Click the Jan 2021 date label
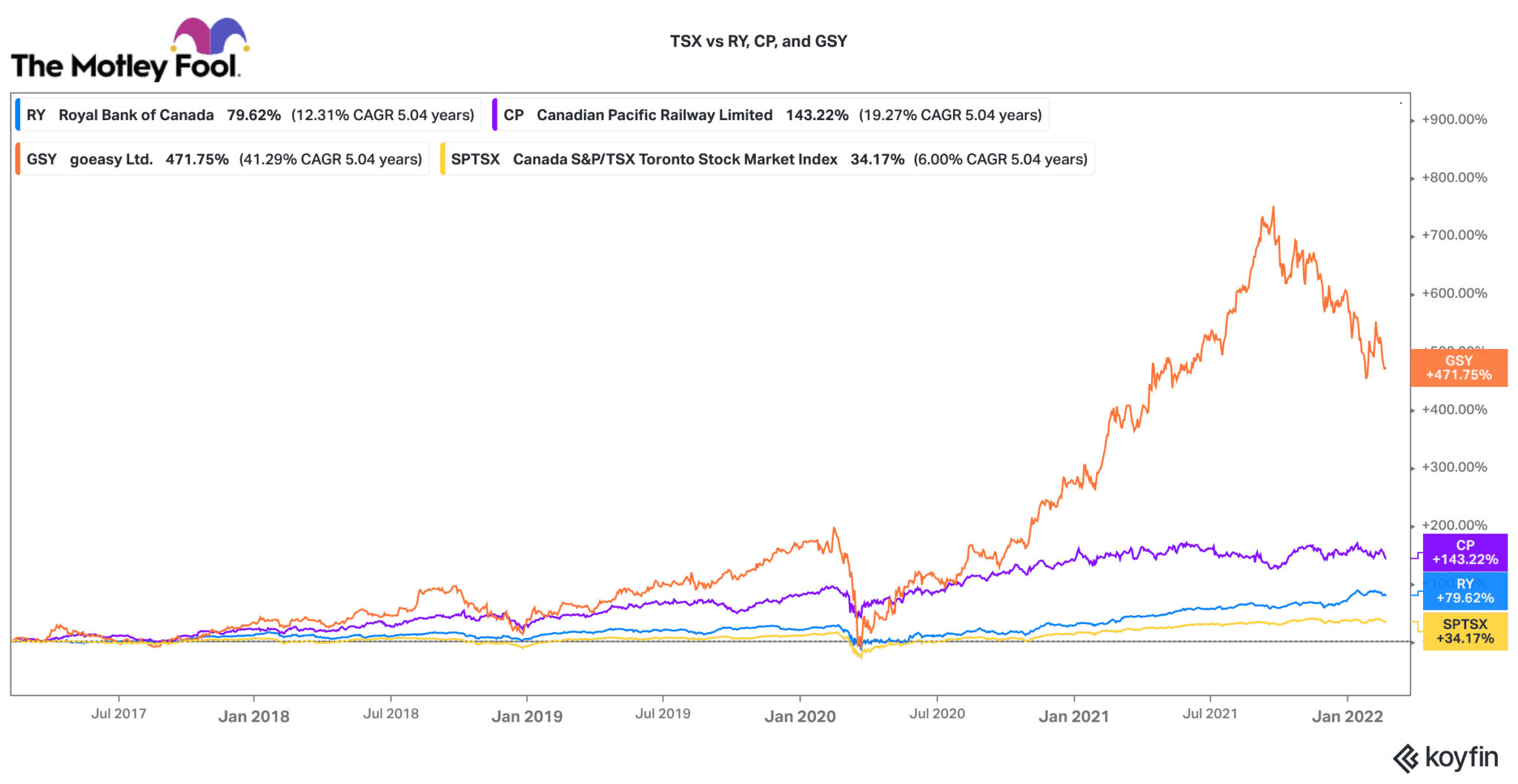Screen dimensions: 1518x784 (1074, 717)
